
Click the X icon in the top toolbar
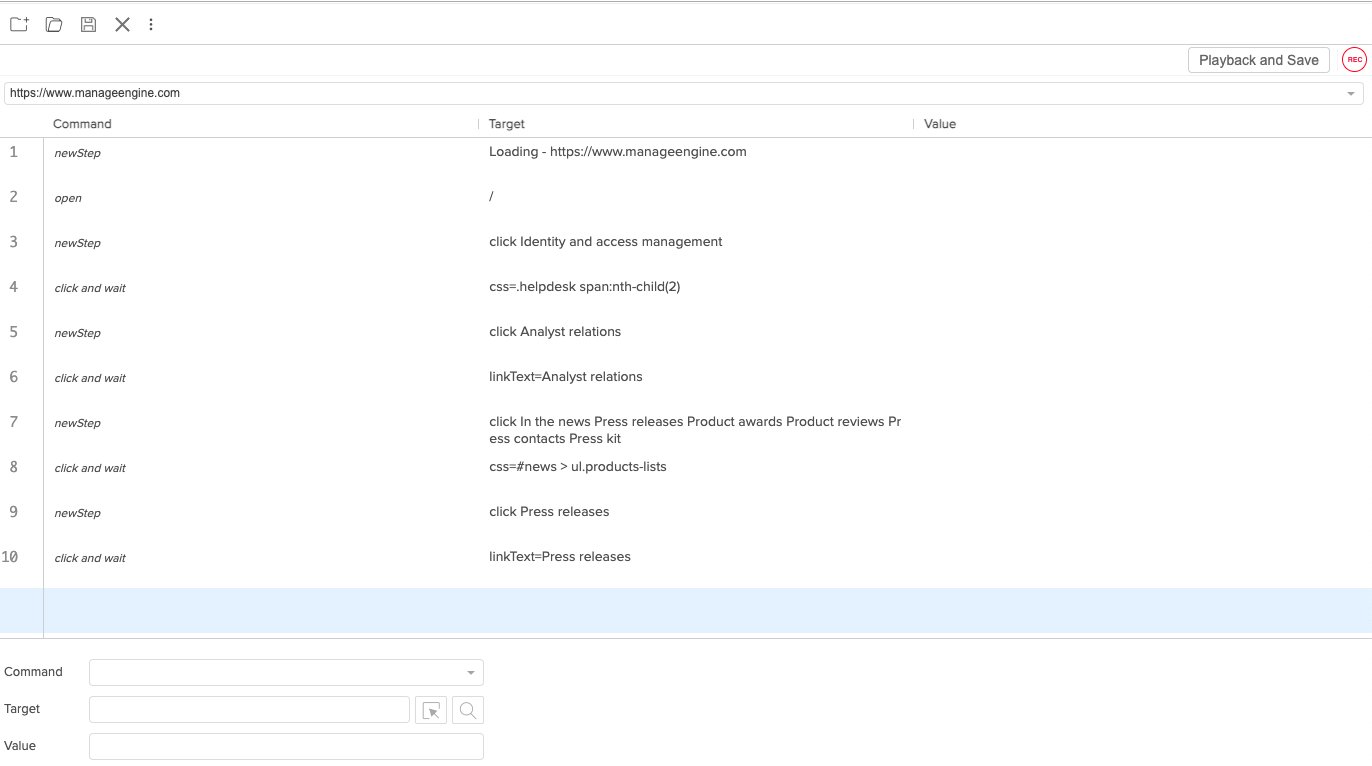[x=122, y=24]
